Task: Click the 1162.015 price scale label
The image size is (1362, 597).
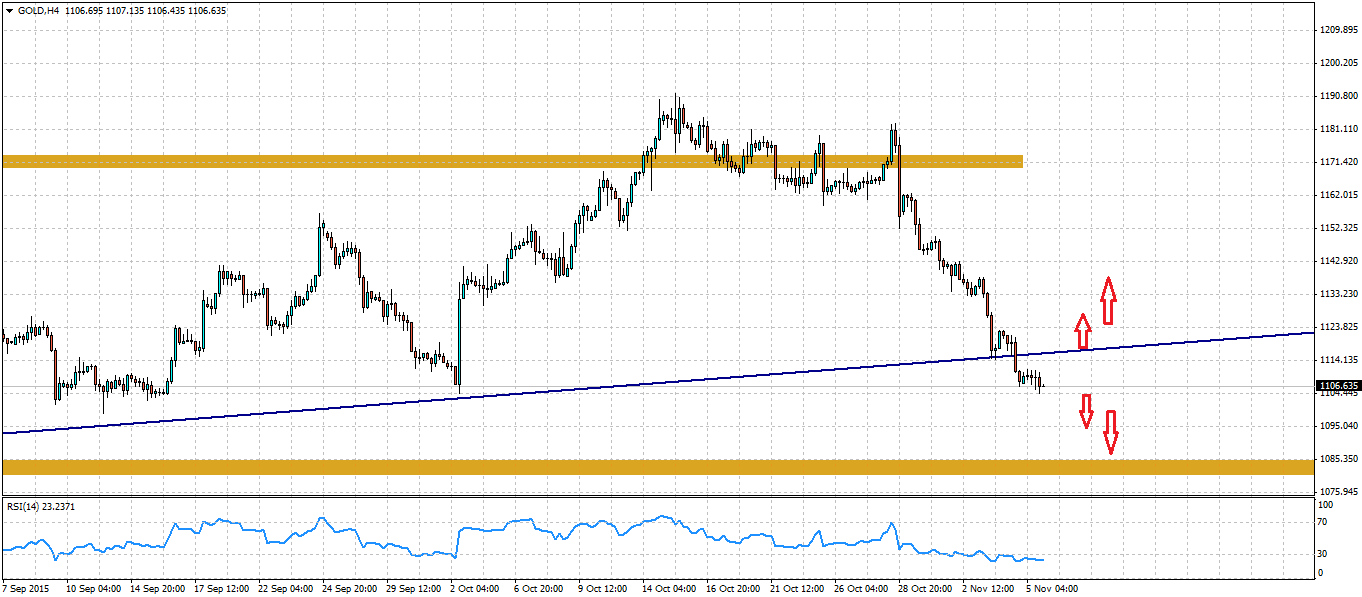Action: tap(1339, 195)
